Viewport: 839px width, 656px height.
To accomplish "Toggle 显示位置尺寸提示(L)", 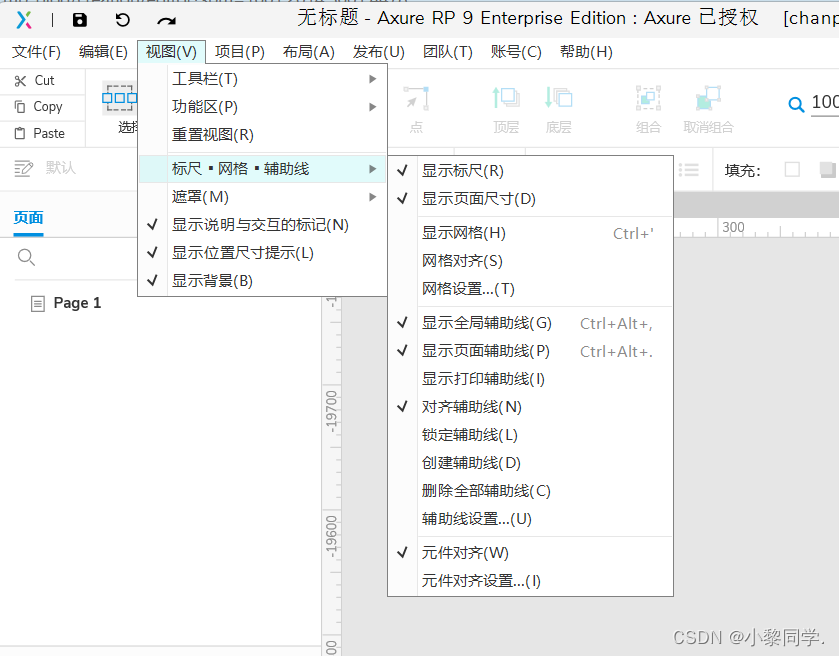I will click(x=262, y=253).
